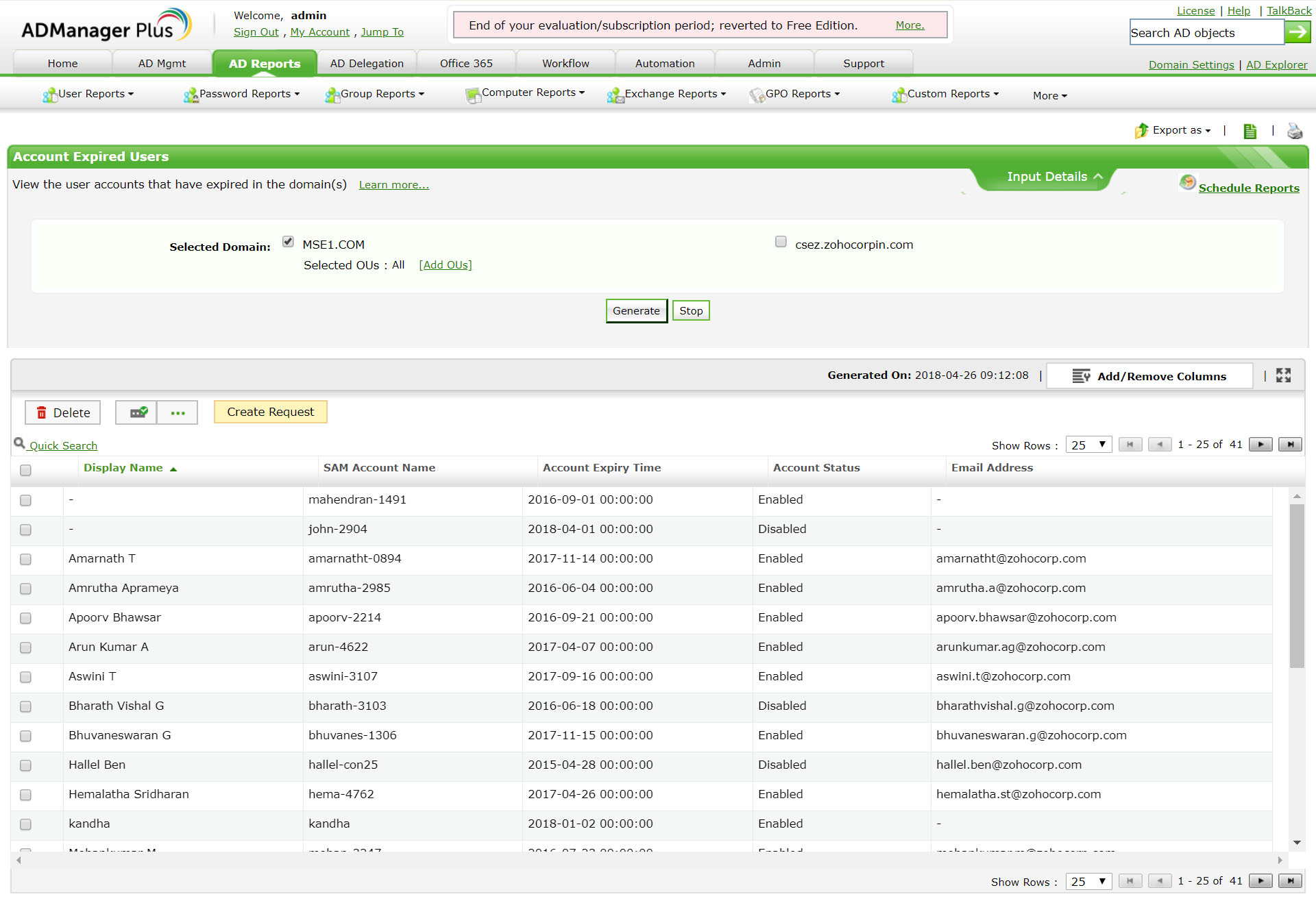Click the Search AD objects field

(1206, 32)
